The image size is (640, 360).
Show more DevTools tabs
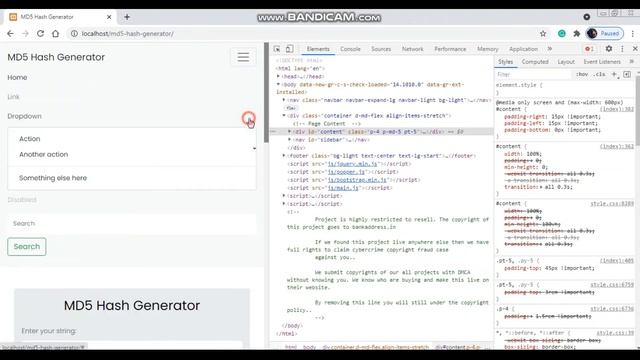(x=550, y=49)
